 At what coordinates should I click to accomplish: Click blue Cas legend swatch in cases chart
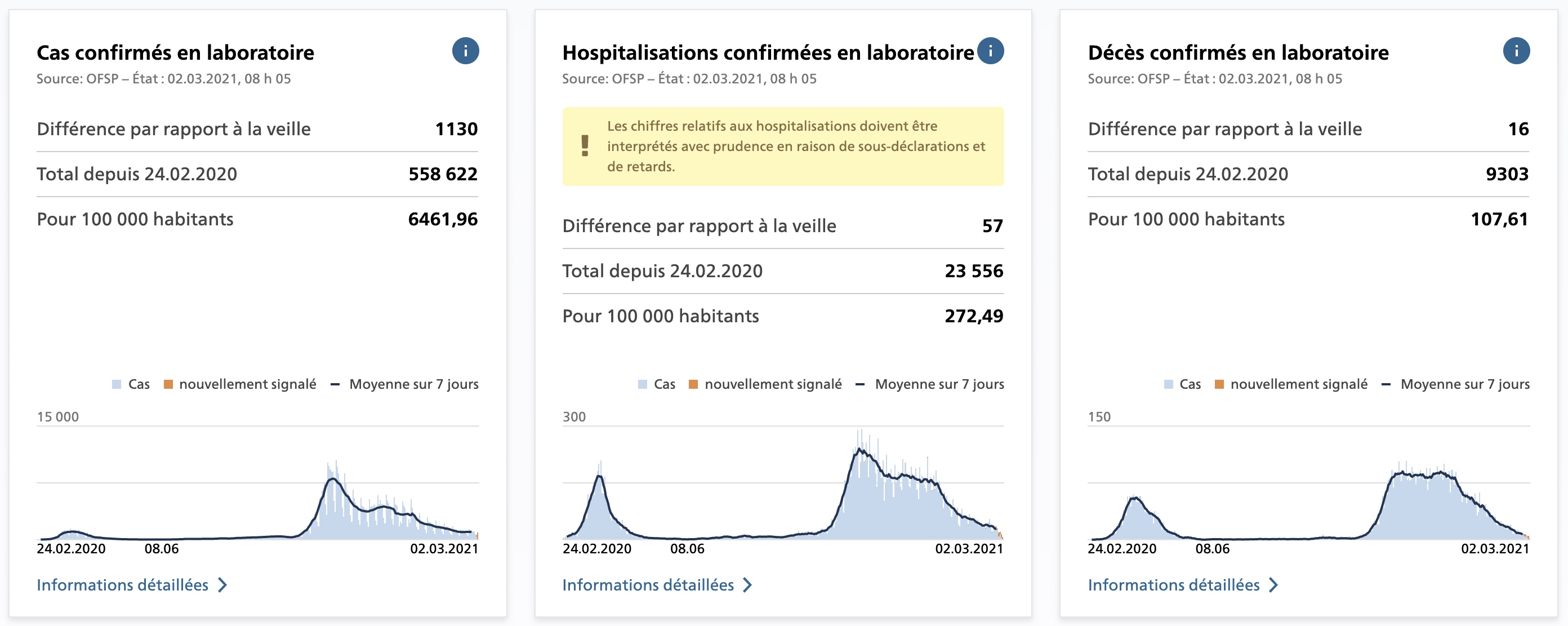click(117, 384)
